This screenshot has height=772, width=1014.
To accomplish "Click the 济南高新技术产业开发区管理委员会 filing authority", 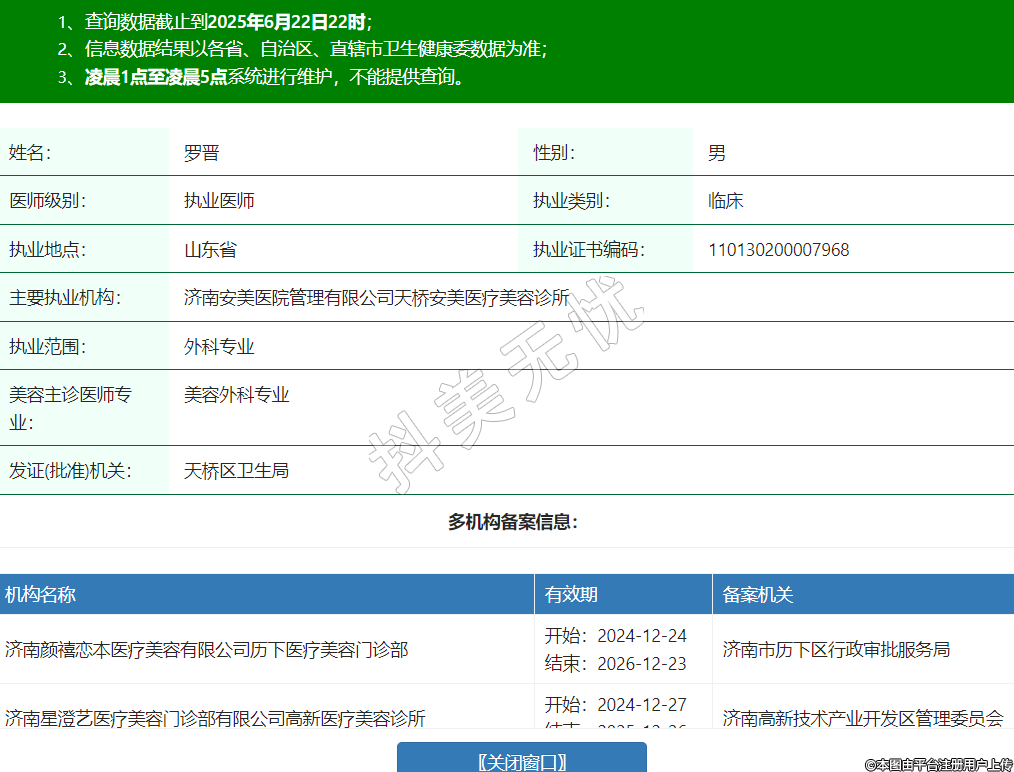I will coord(862,718).
